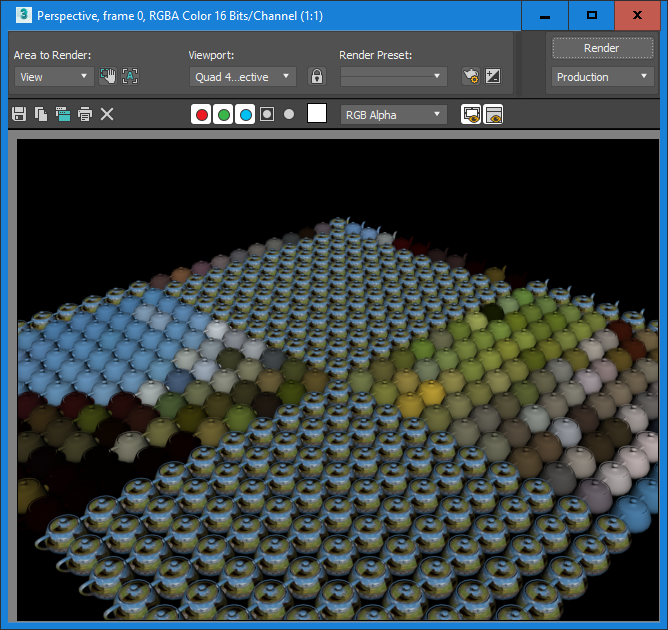Minimize the rendered frame window
The image size is (668, 630).
(x=545, y=15)
